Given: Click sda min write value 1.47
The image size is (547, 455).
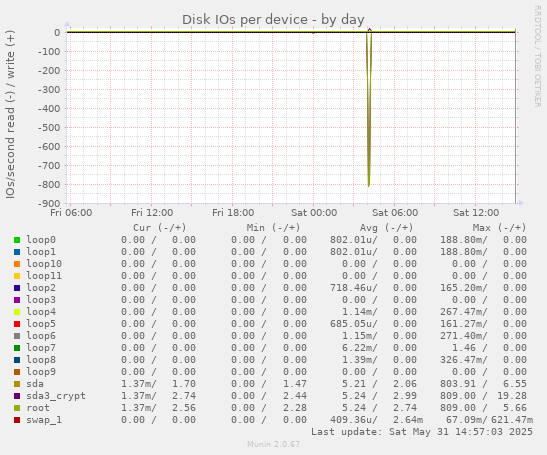Looking at the screenshot, I should coord(295,384).
